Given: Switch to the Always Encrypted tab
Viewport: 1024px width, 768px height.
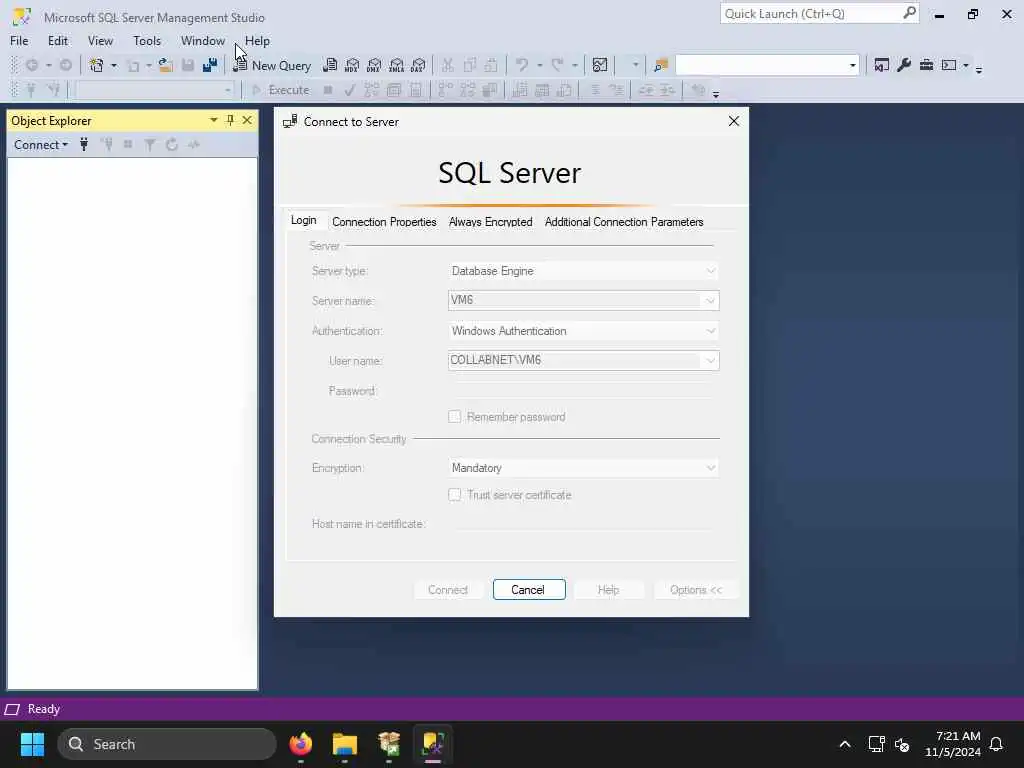Looking at the screenshot, I should tap(490, 222).
